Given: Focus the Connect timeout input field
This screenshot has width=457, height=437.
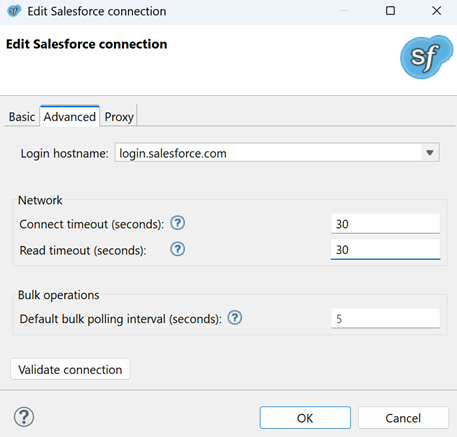Looking at the screenshot, I should pyautogui.click(x=385, y=224).
